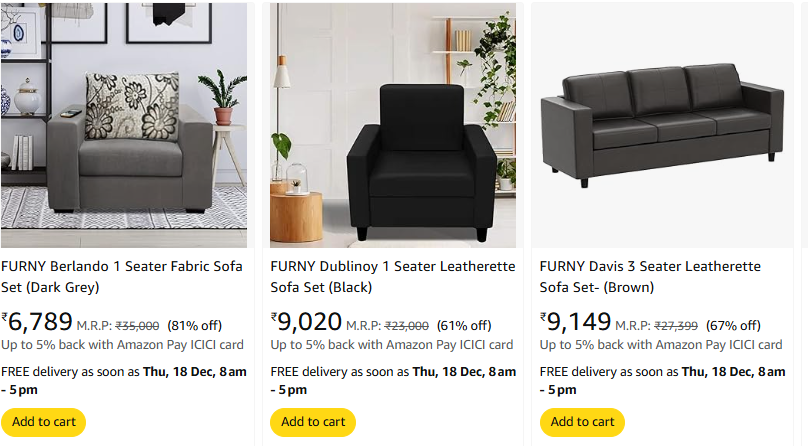
Task: Click the 67% off discount label
Action: tap(733, 326)
